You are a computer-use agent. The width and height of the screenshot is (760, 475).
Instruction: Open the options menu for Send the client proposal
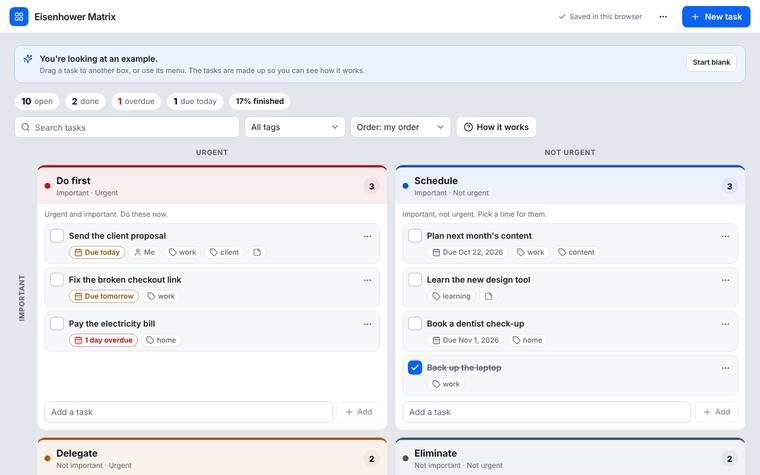click(367, 236)
